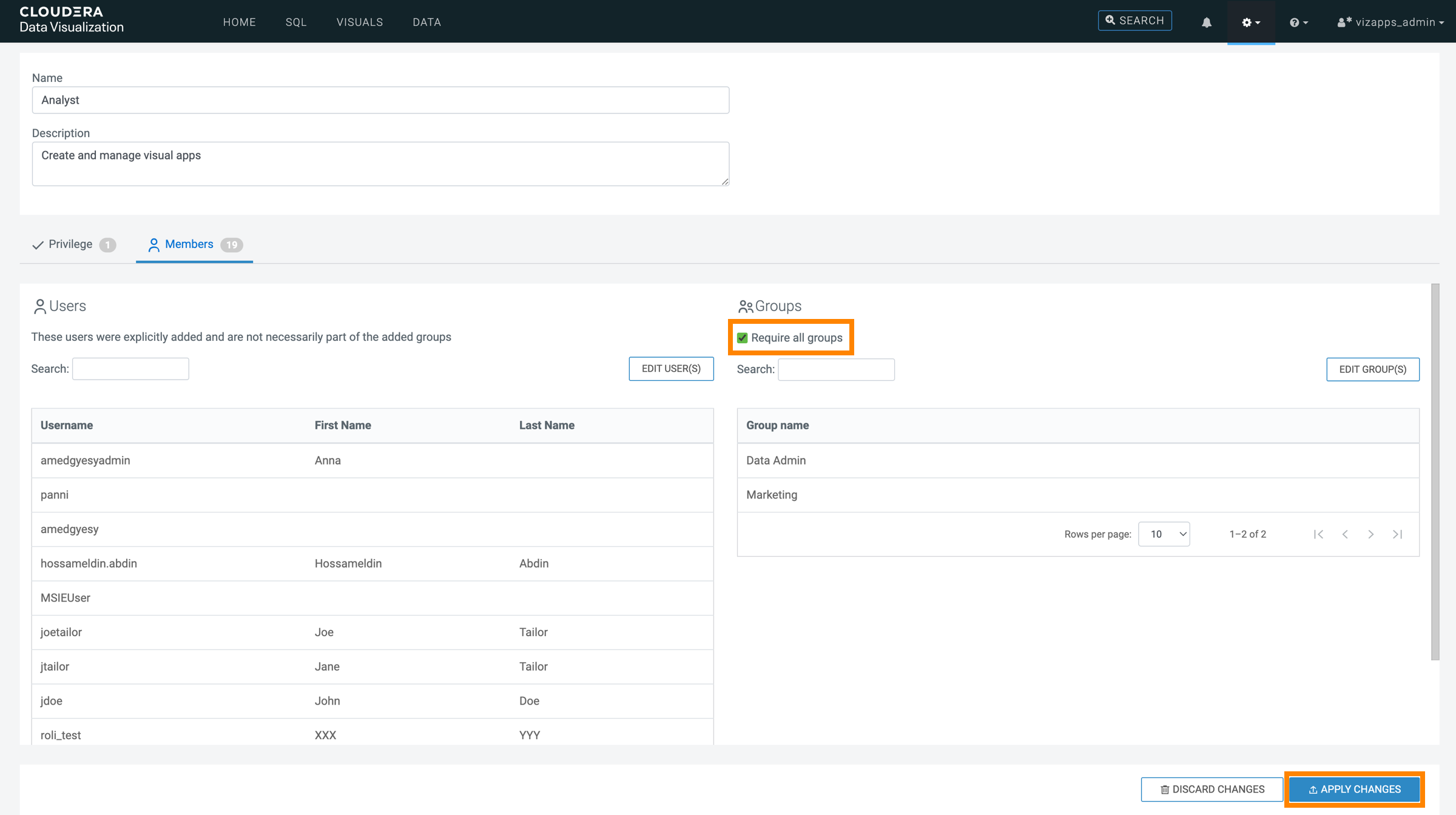Go to previous page of groups
1456x815 pixels.
click(1345, 534)
